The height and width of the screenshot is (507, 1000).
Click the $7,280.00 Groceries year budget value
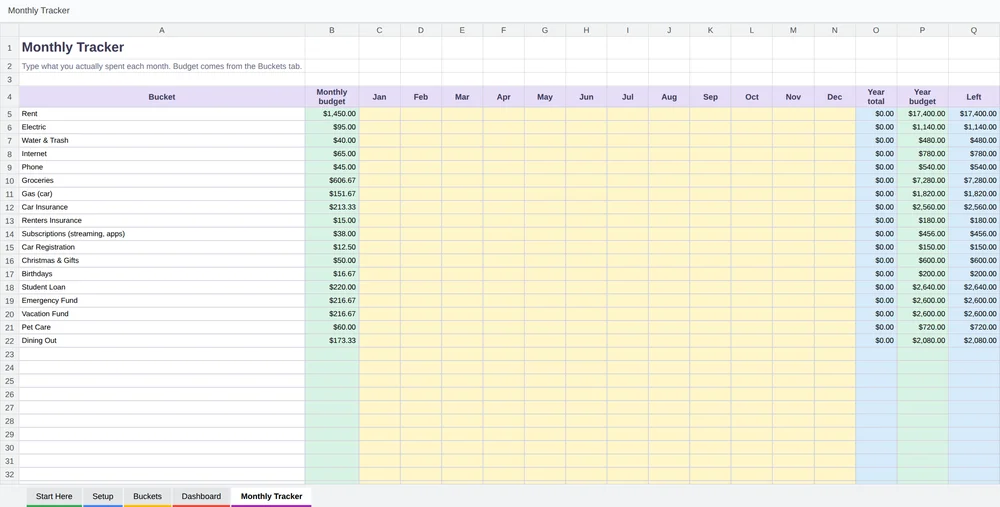tap(922, 180)
